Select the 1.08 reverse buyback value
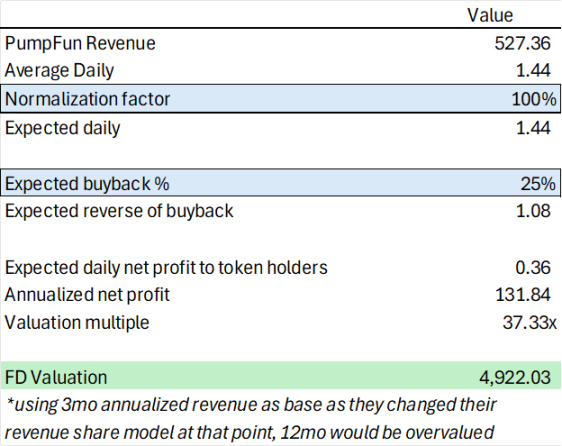 [x=533, y=211]
